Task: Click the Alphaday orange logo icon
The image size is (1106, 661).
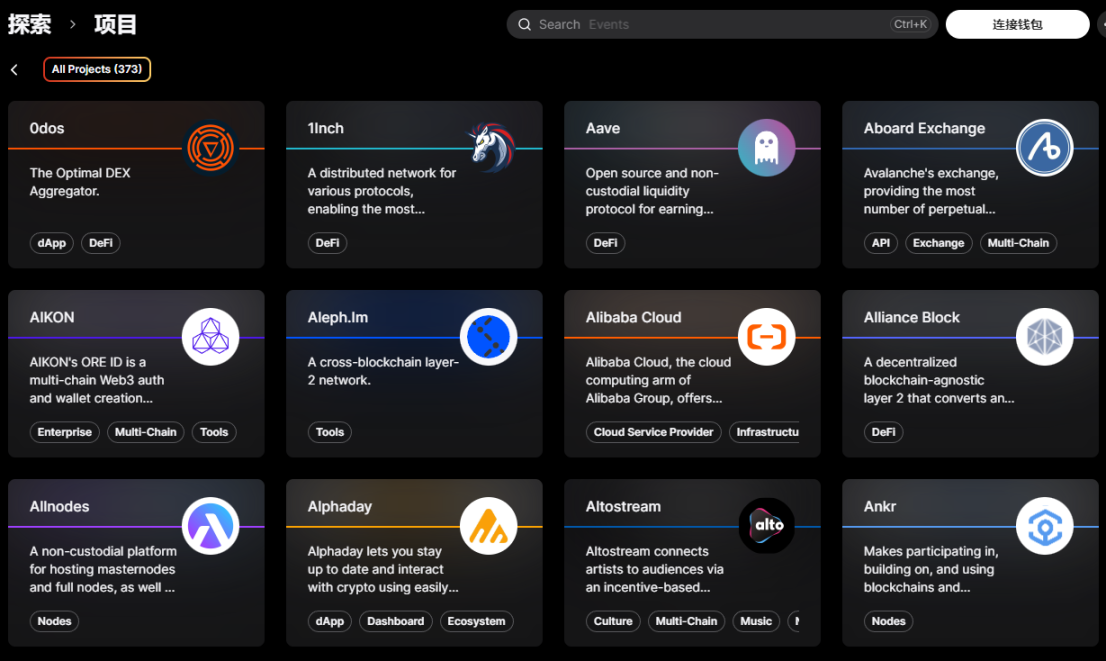Action: 489,526
